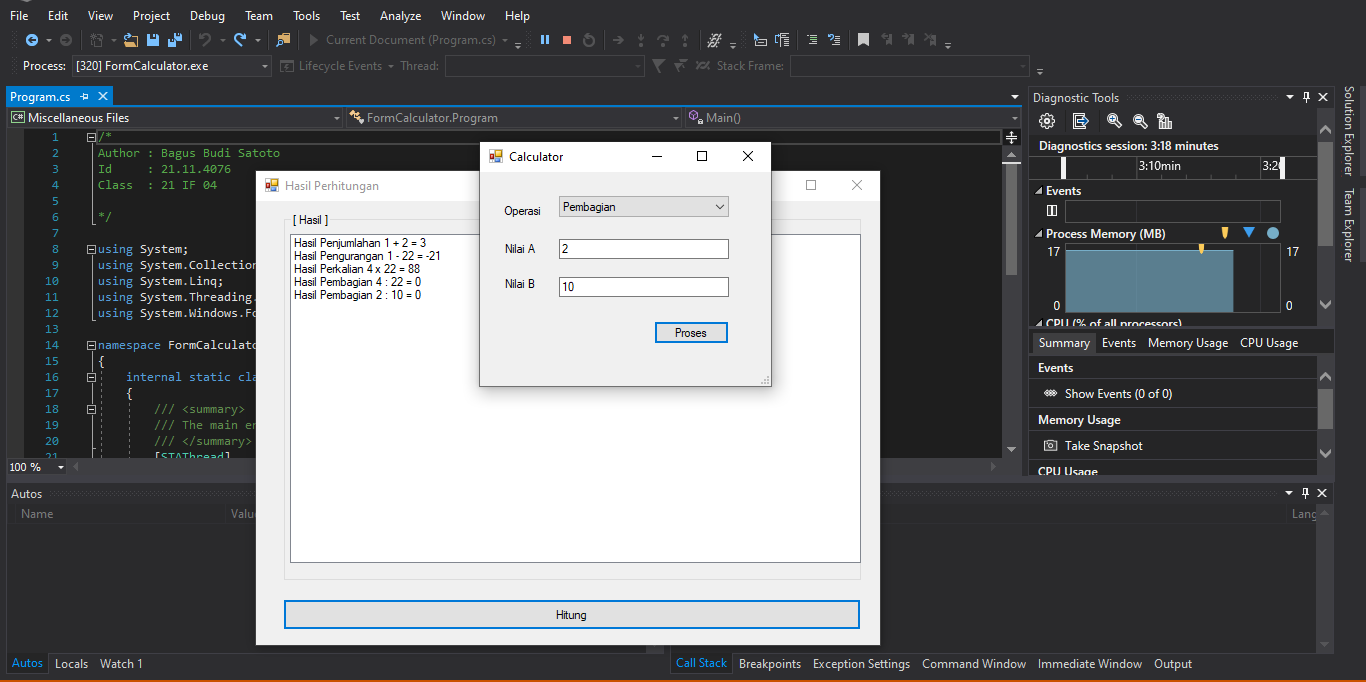The width and height of the screenshot is (1366, 682).
Task: Open the Debug menu
Action: click(x=207, y=15)
